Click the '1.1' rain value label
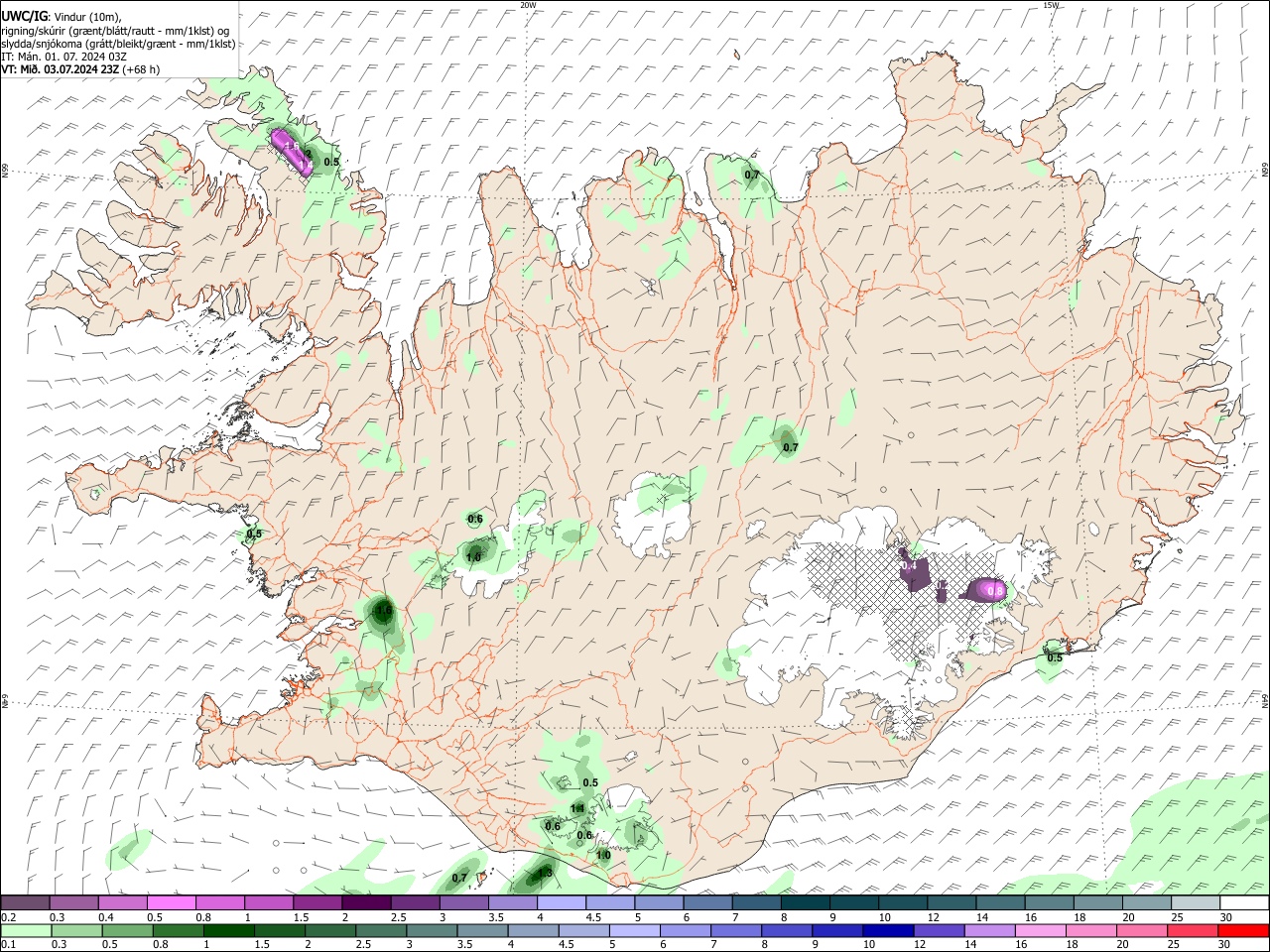 [x=577, y=809]
